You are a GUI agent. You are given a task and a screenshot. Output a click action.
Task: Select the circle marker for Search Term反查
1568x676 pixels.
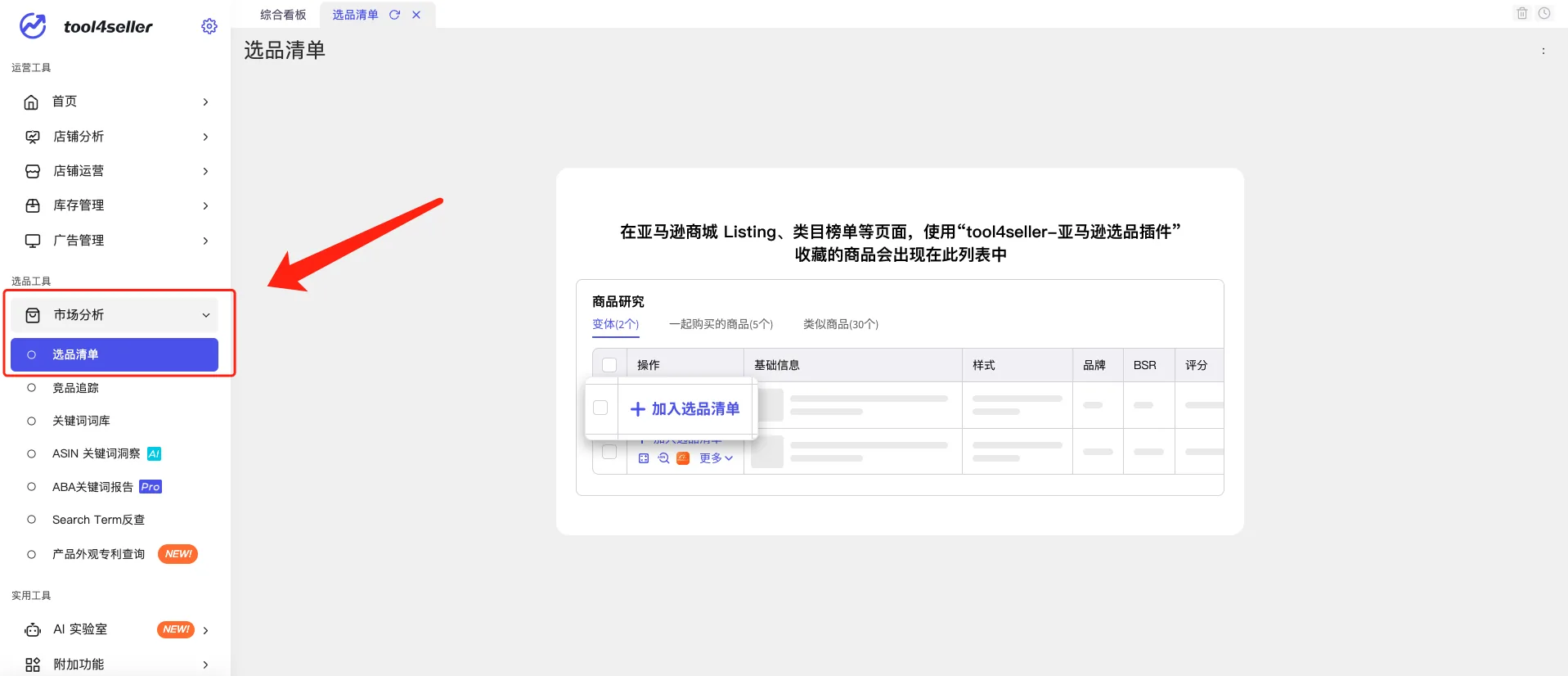point(32,520)
